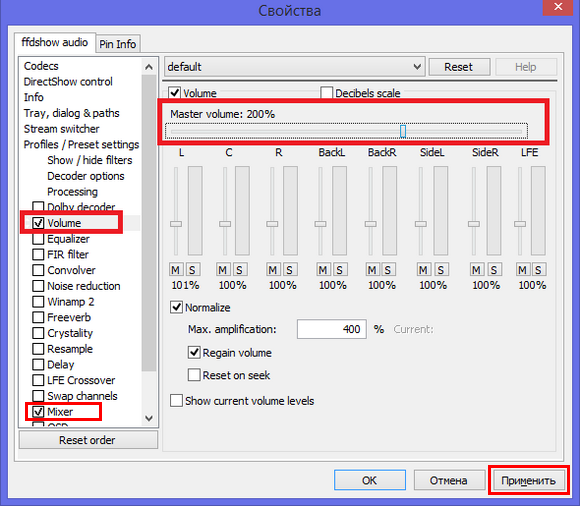Image resolution: width=580 pixels, height=506 pixels.
Task: Open the default preset dropdown
Action: click(294, 67)
